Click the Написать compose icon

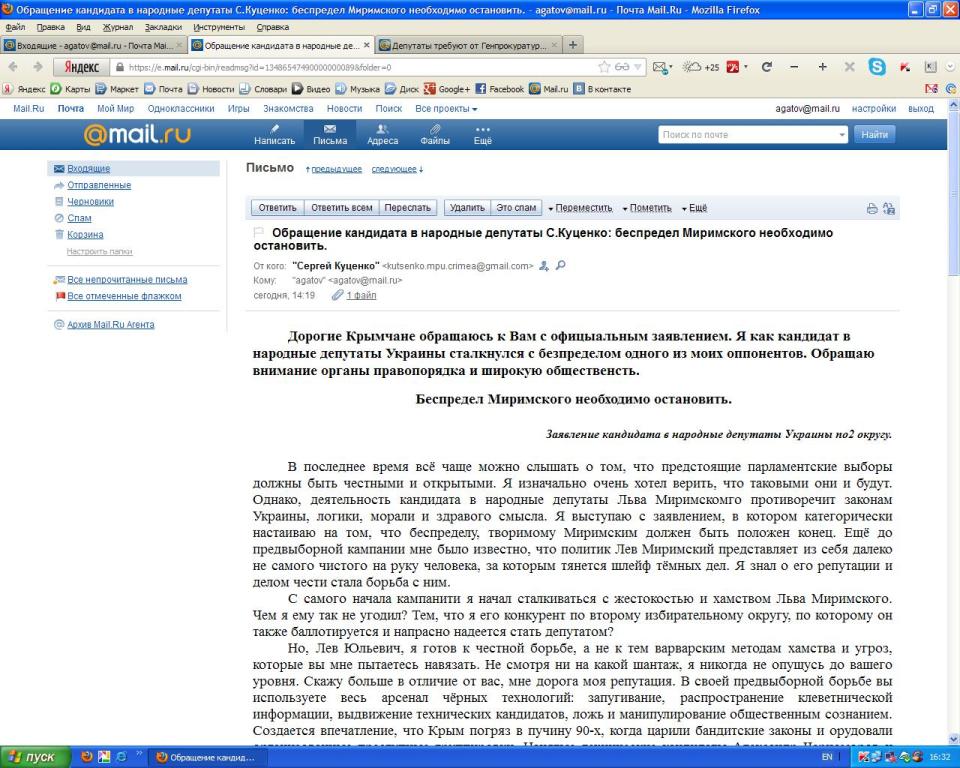tap(274, 135)
